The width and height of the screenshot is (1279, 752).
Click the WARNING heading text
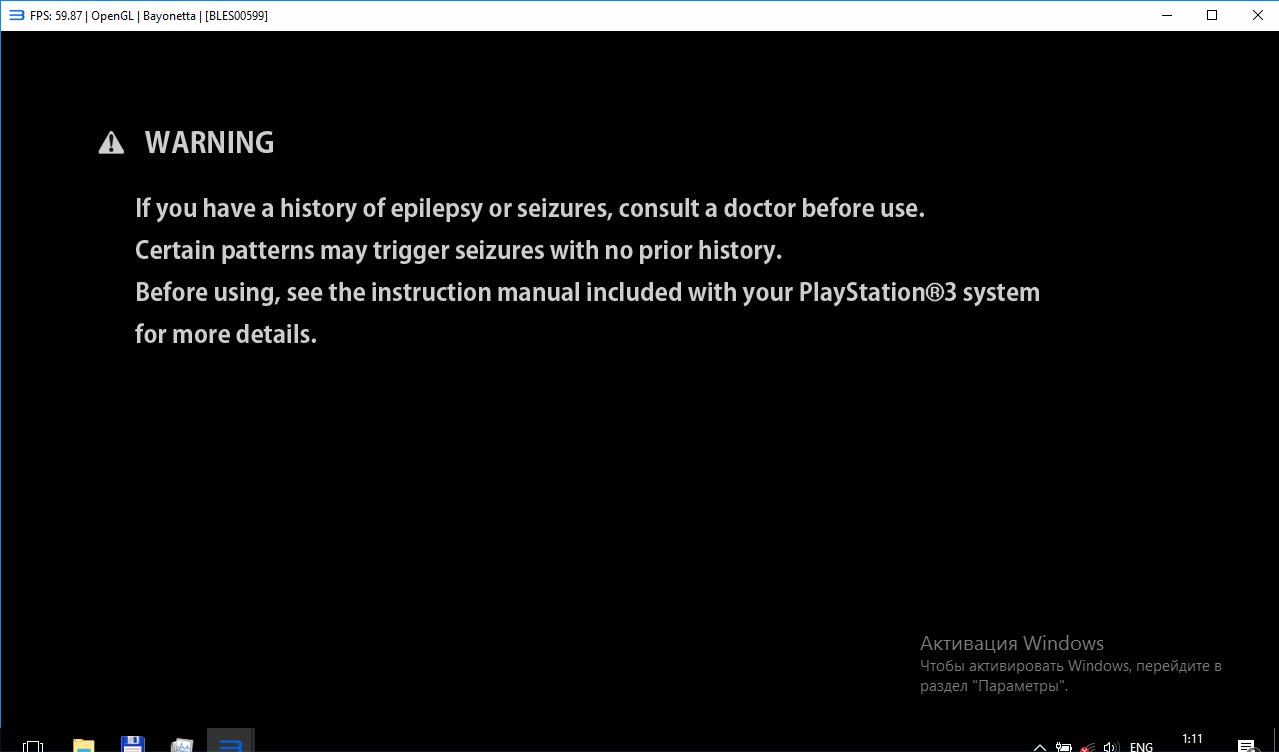pyautogui.click(x=209, y=143)
